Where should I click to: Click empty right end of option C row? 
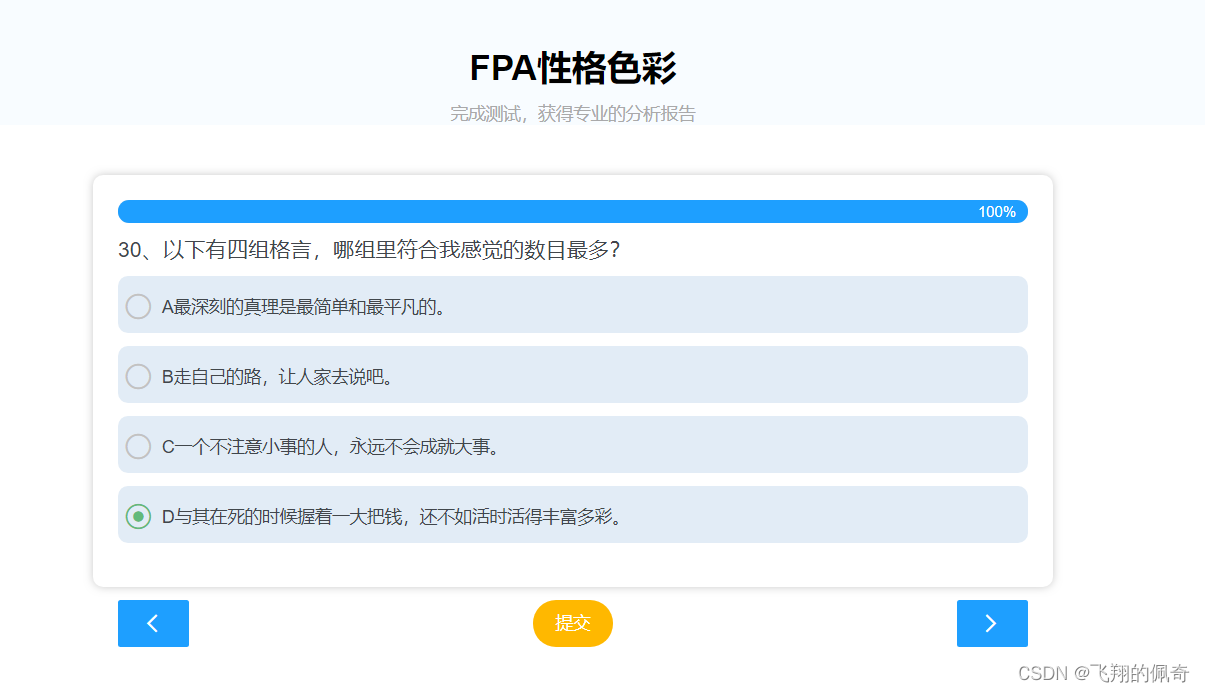pos(950,445)
